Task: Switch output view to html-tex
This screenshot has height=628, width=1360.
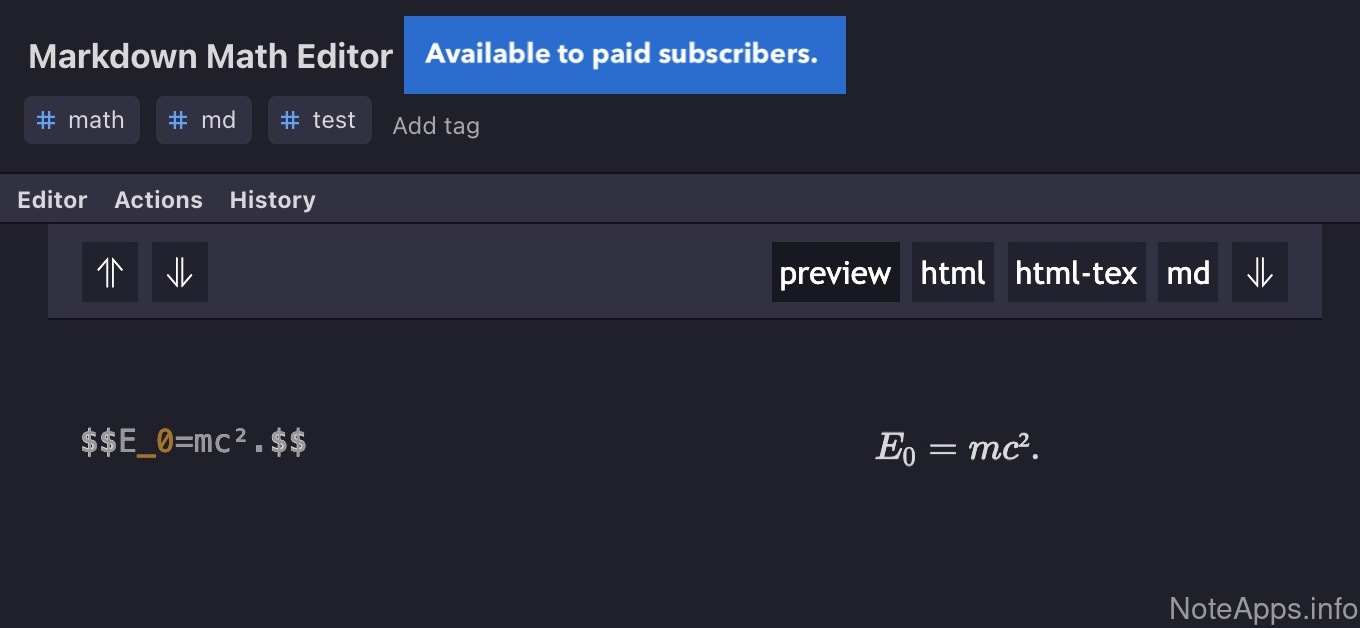Action: click(1076, 272)
